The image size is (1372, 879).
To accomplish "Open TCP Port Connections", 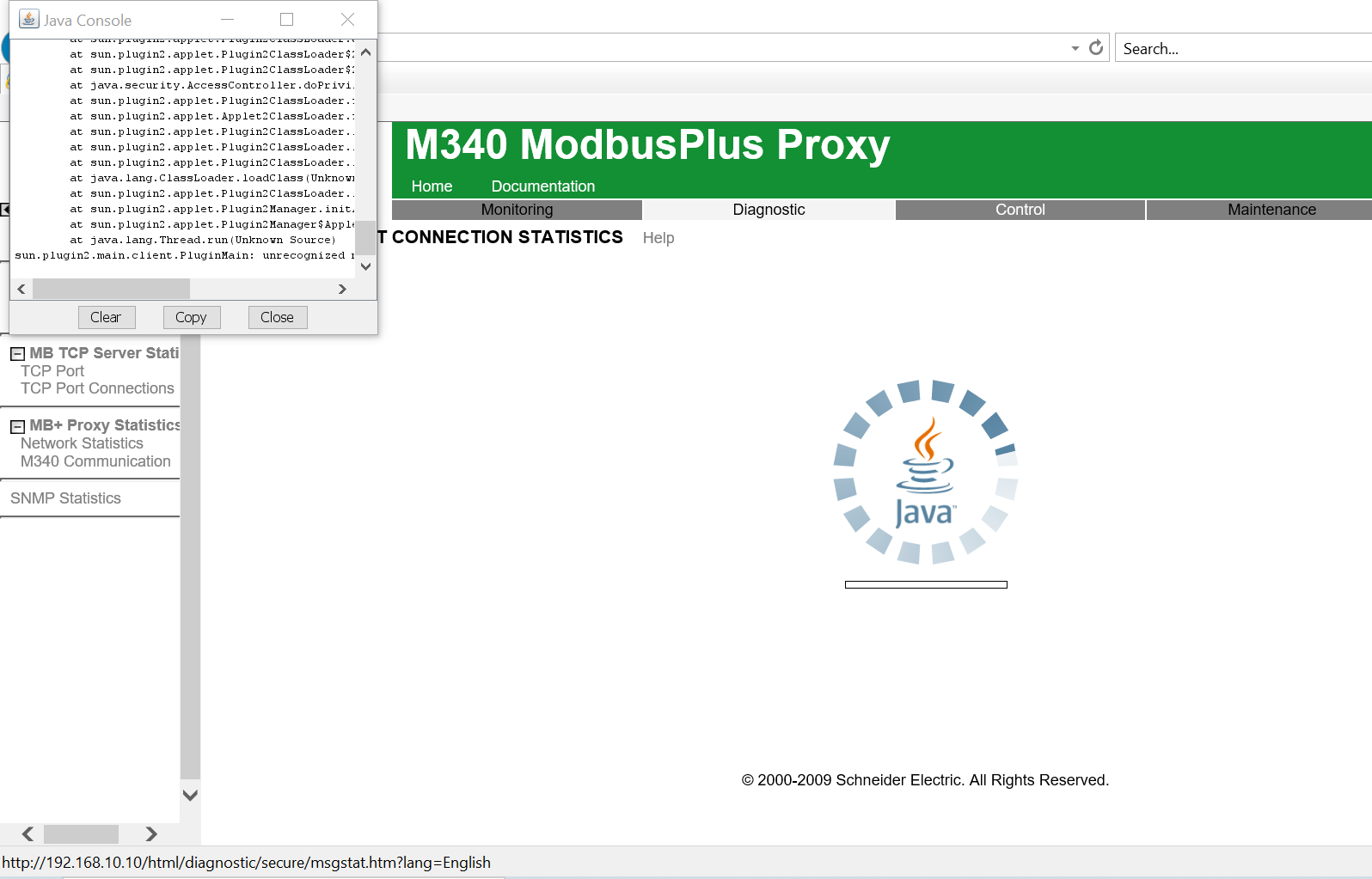I will click(x=97, y=388).
